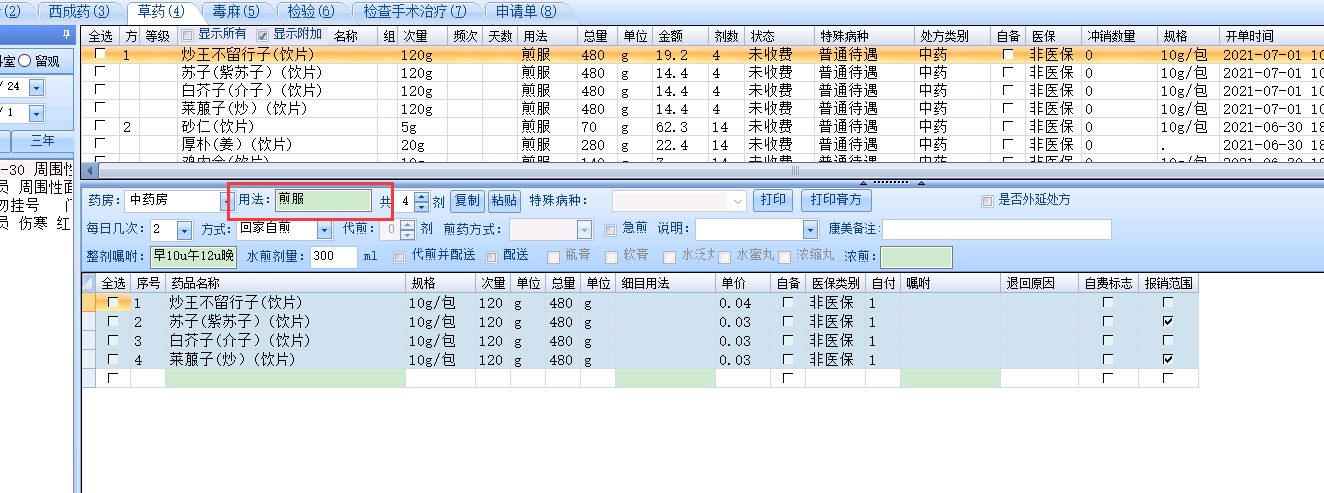The width and height of the screenshot is (1324, 493).
Task: Toggle the 显示所有 checkbox
Action: tap(189, 34)
